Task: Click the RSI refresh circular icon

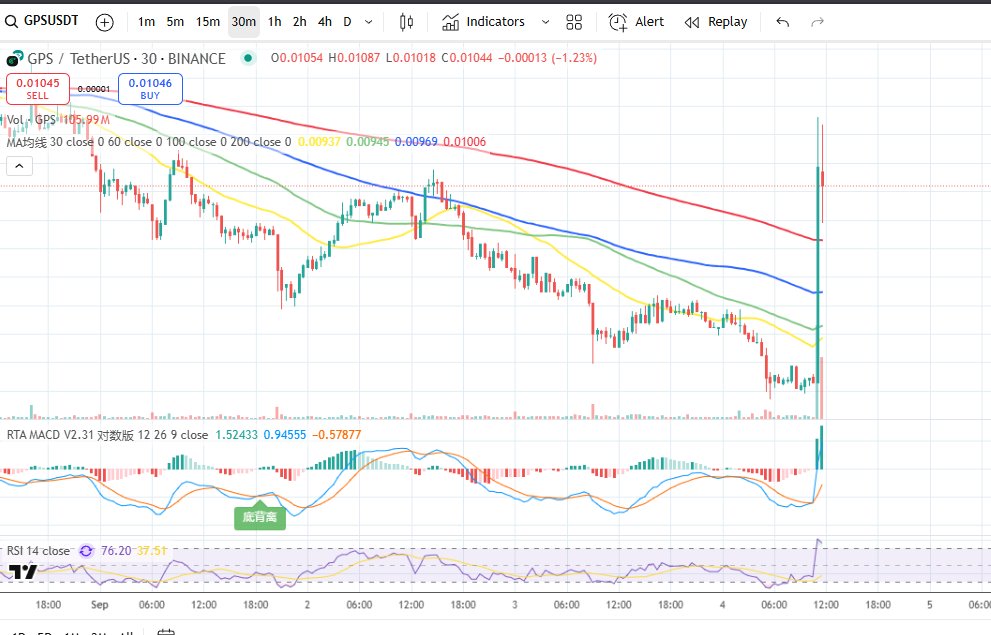Action: click(86, 551)
